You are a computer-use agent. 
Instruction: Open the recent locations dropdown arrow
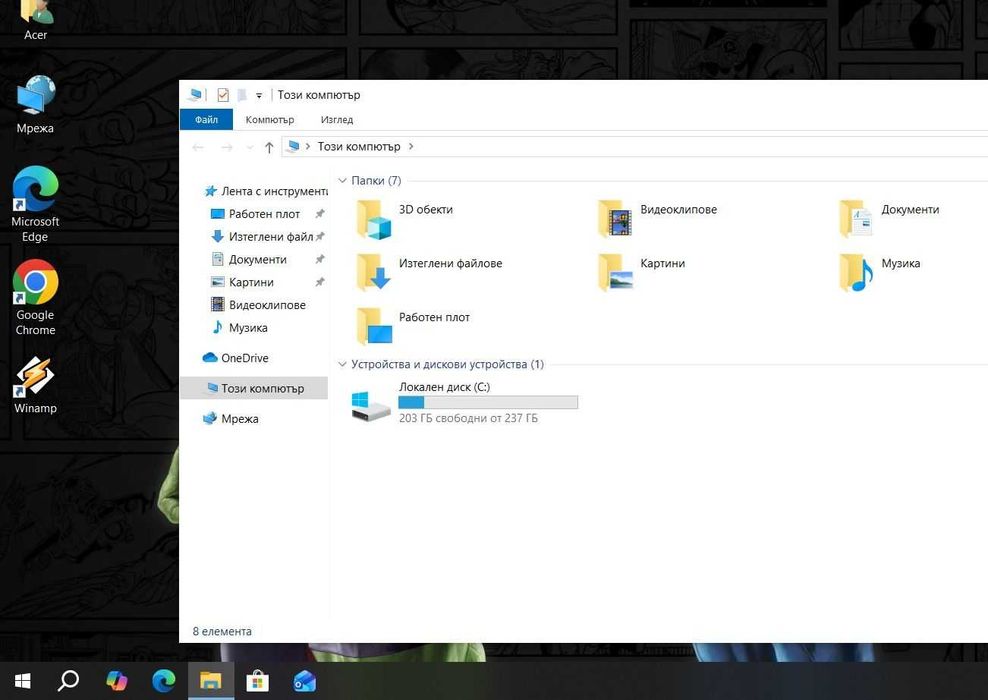250,147
